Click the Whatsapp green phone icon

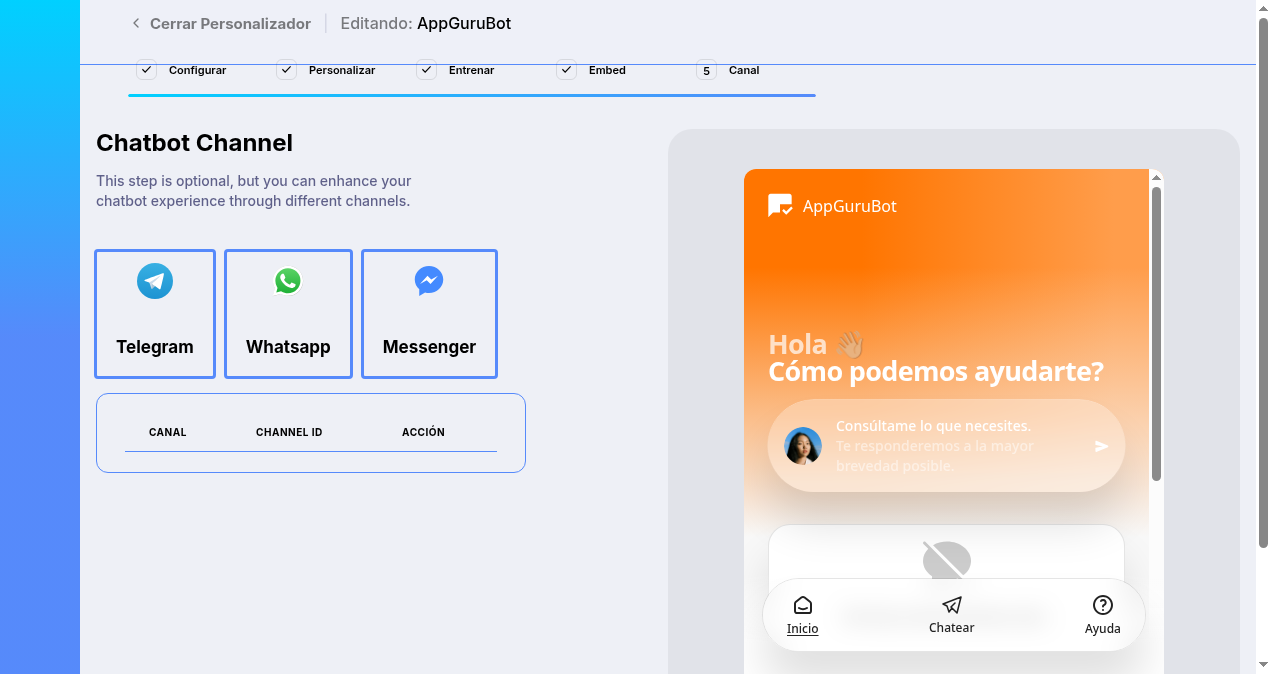tap(288, 281)
